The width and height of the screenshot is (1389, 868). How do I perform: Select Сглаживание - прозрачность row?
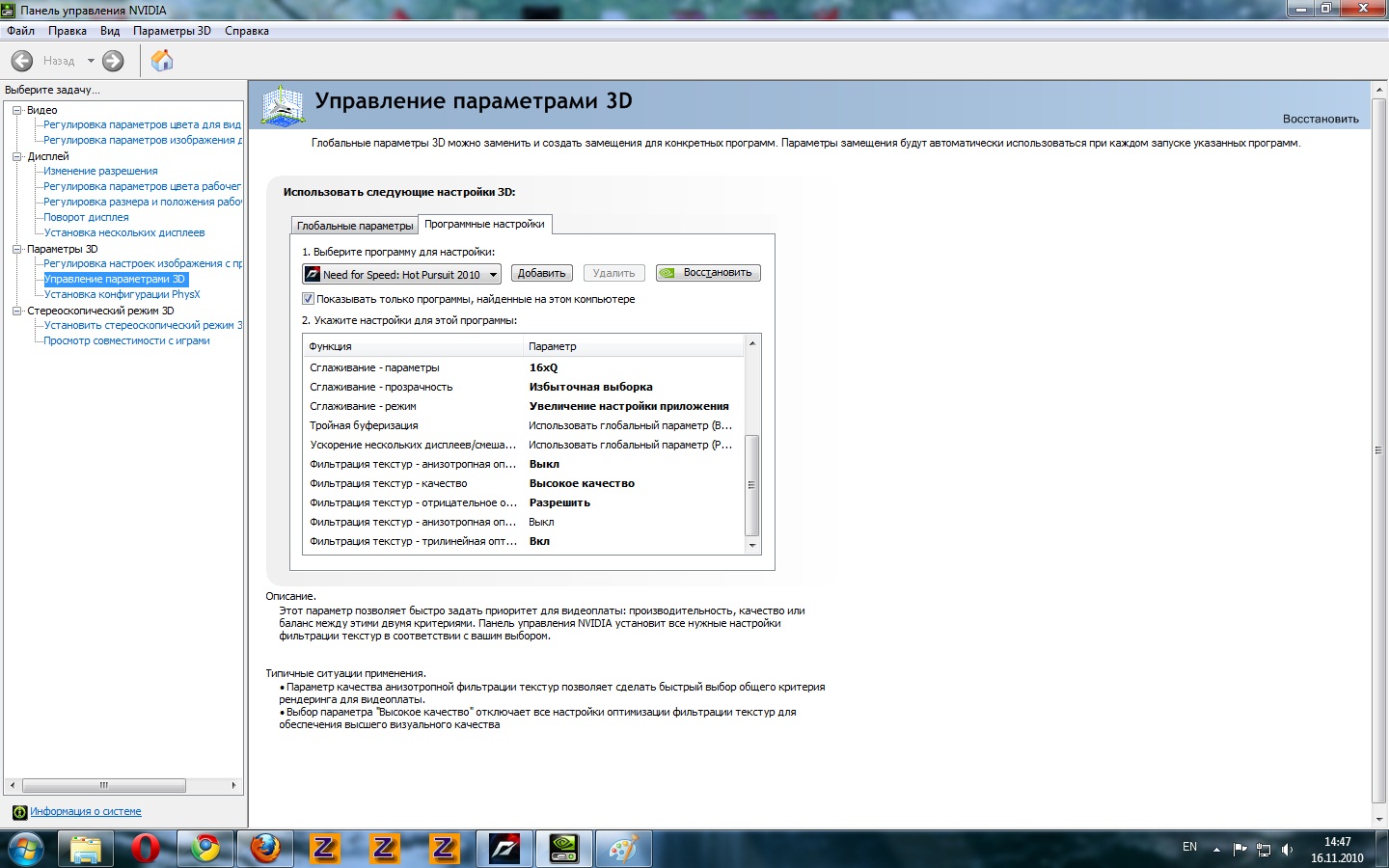click(x=524, y=387)
